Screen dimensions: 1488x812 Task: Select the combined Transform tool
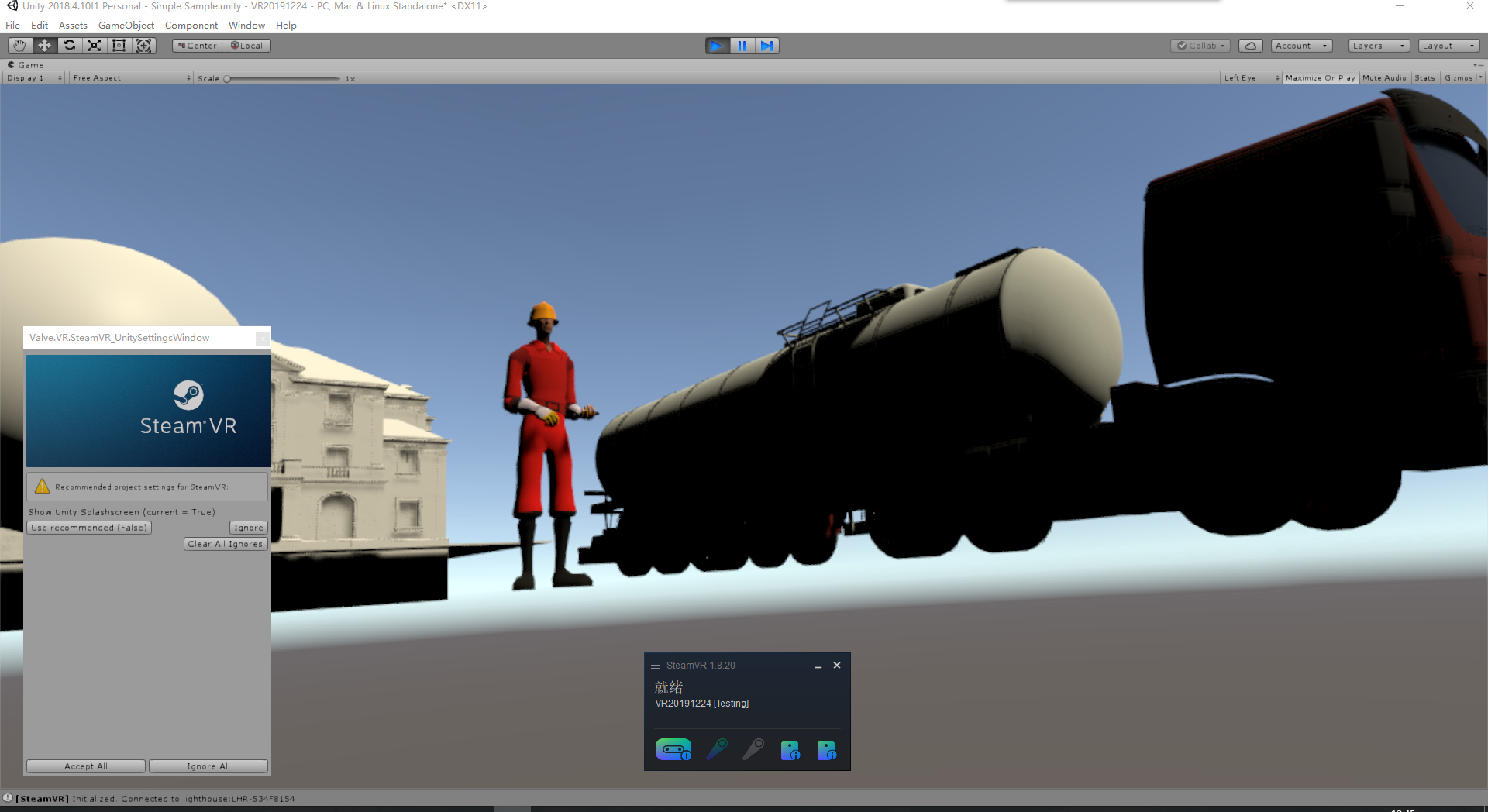pos(143,46)
